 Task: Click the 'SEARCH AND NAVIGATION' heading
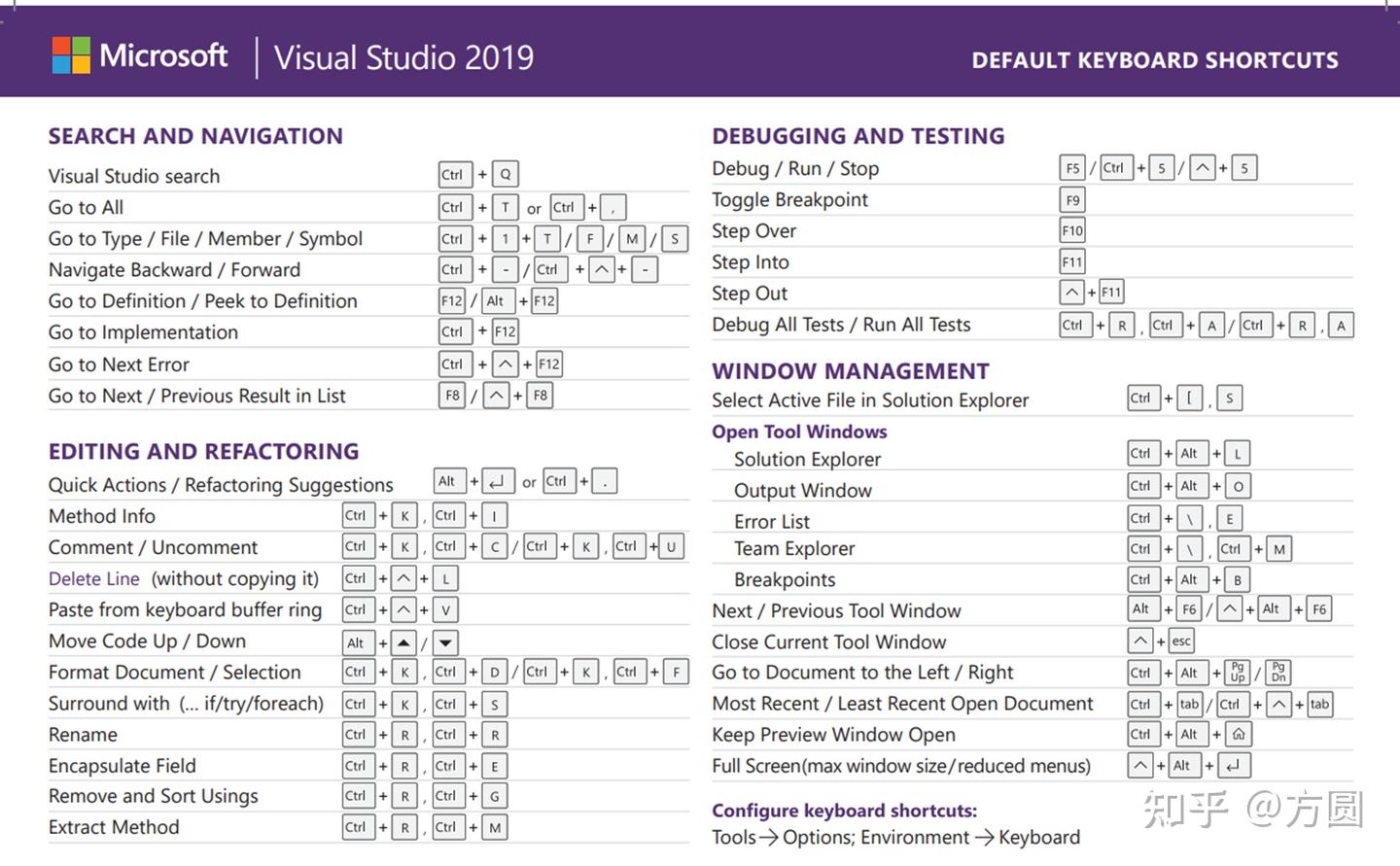coord(195,136)
